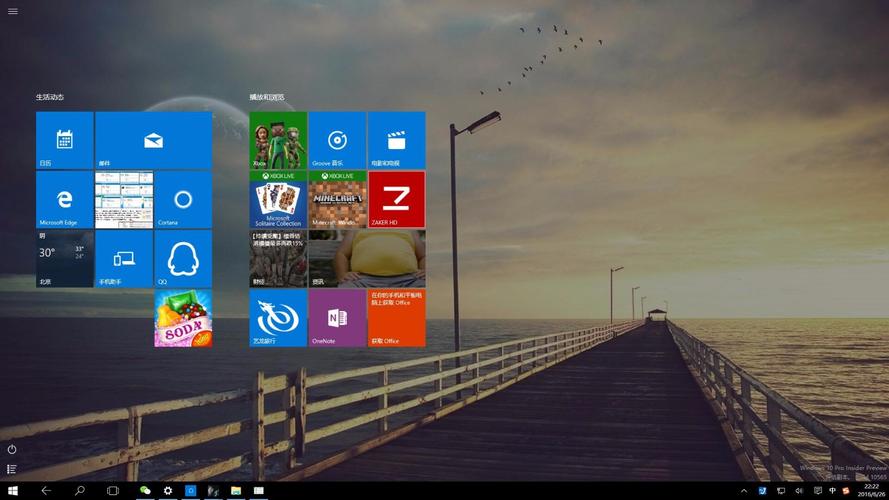Open File Explorer on the taskbar
Screen dimensions: 889x500
coord(236,491)
